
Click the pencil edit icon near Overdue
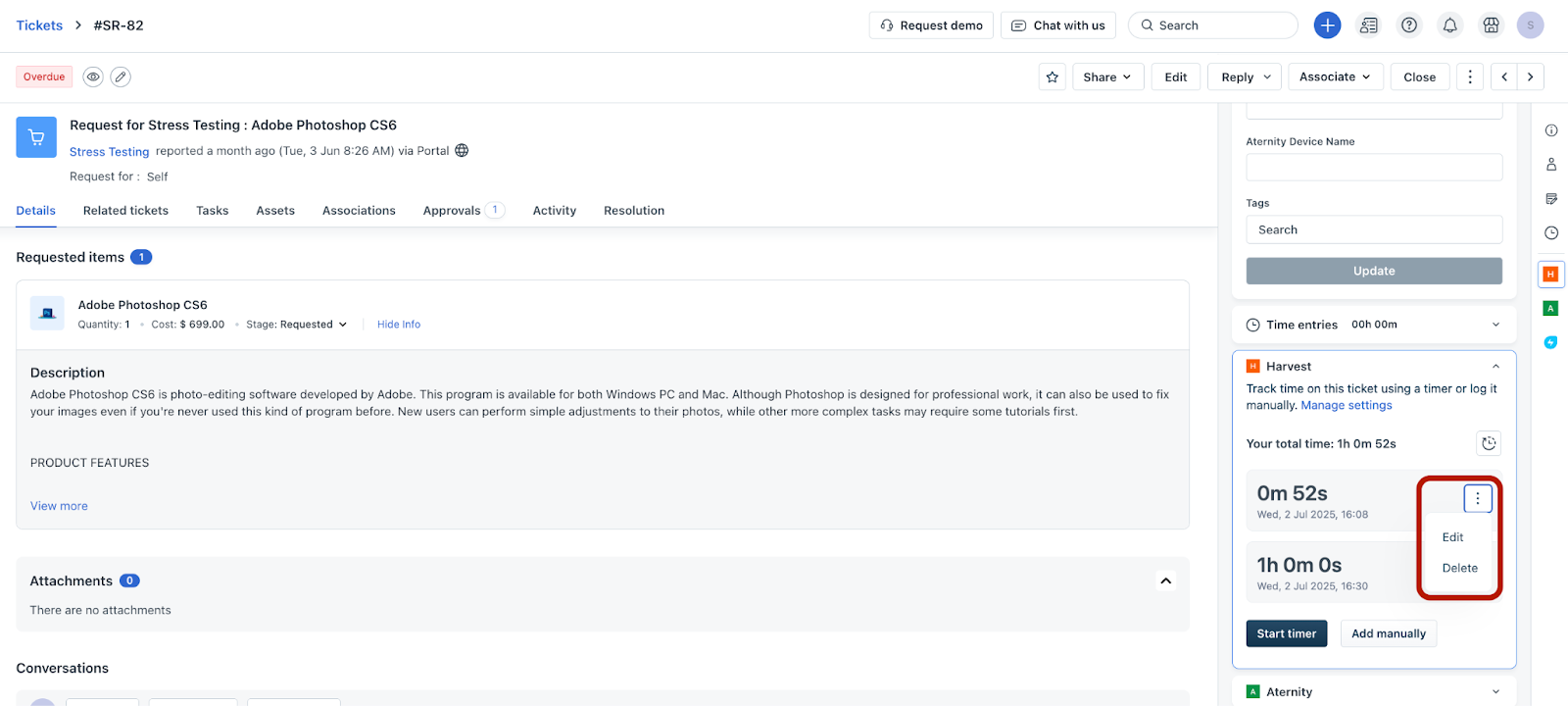pyautogui.click(x=121, y=76)
